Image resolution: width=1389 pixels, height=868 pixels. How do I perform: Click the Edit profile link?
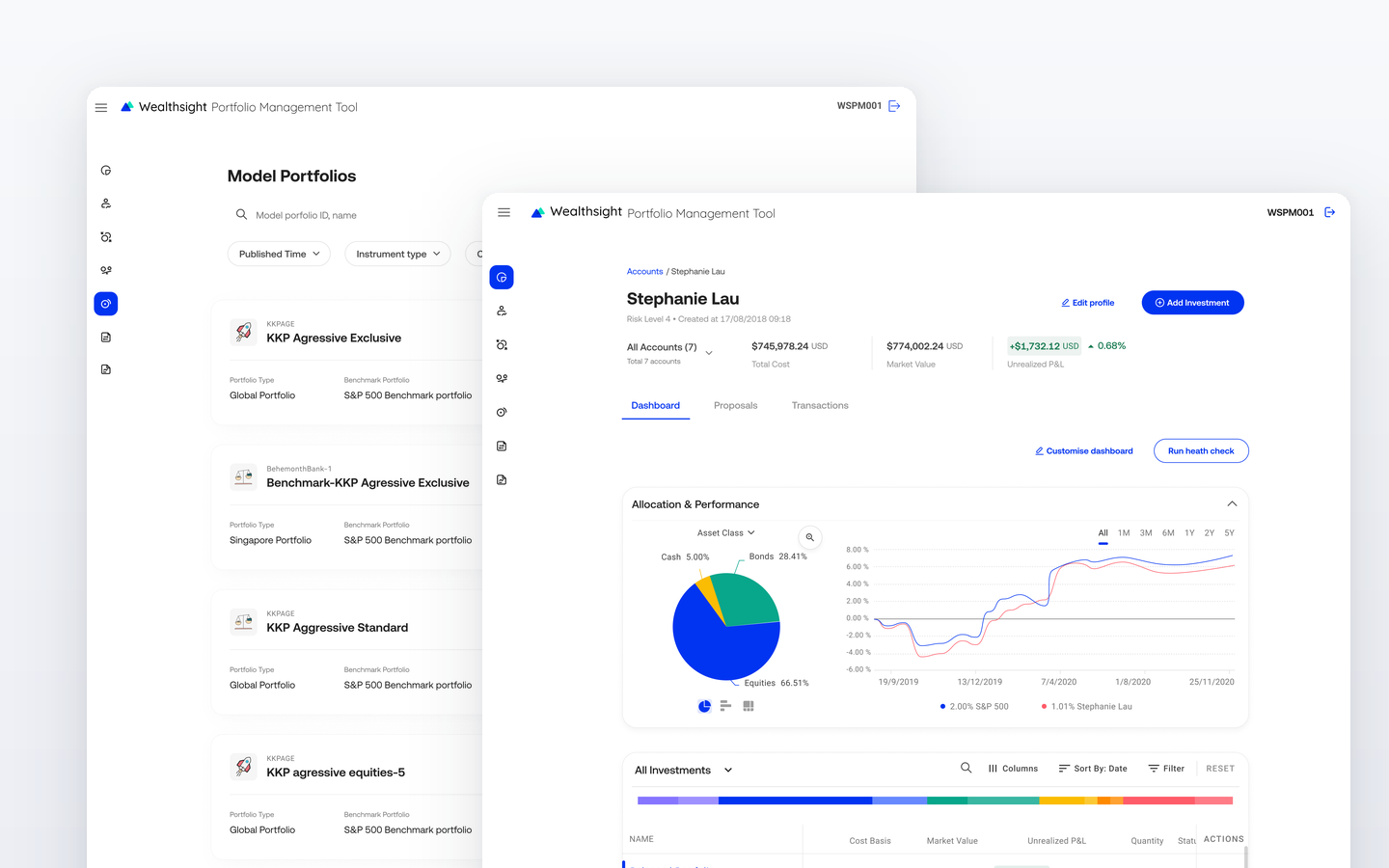(x=1088, y=303)
